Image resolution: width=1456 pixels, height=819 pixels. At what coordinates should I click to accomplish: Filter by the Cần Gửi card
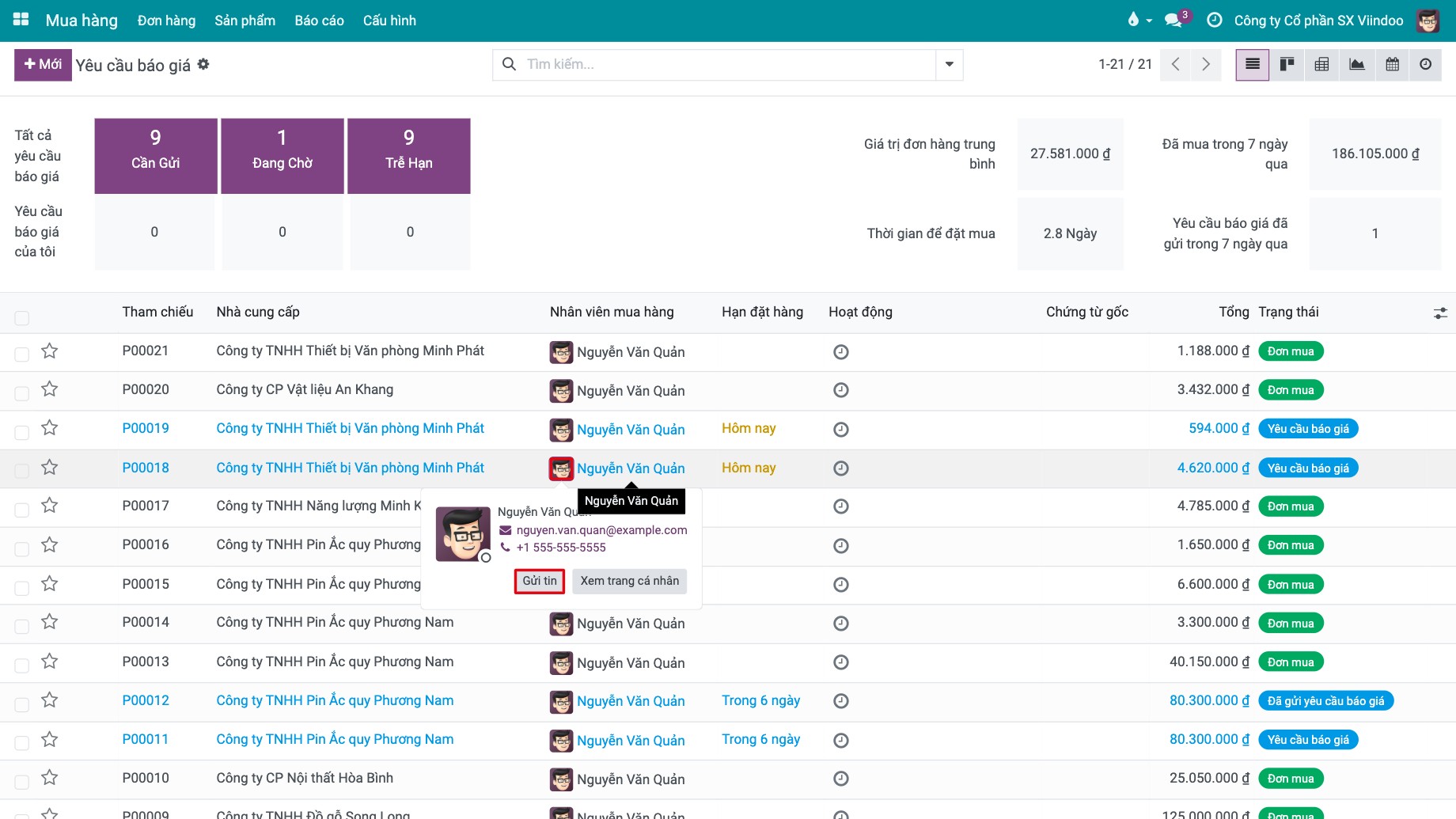point(156,156)
